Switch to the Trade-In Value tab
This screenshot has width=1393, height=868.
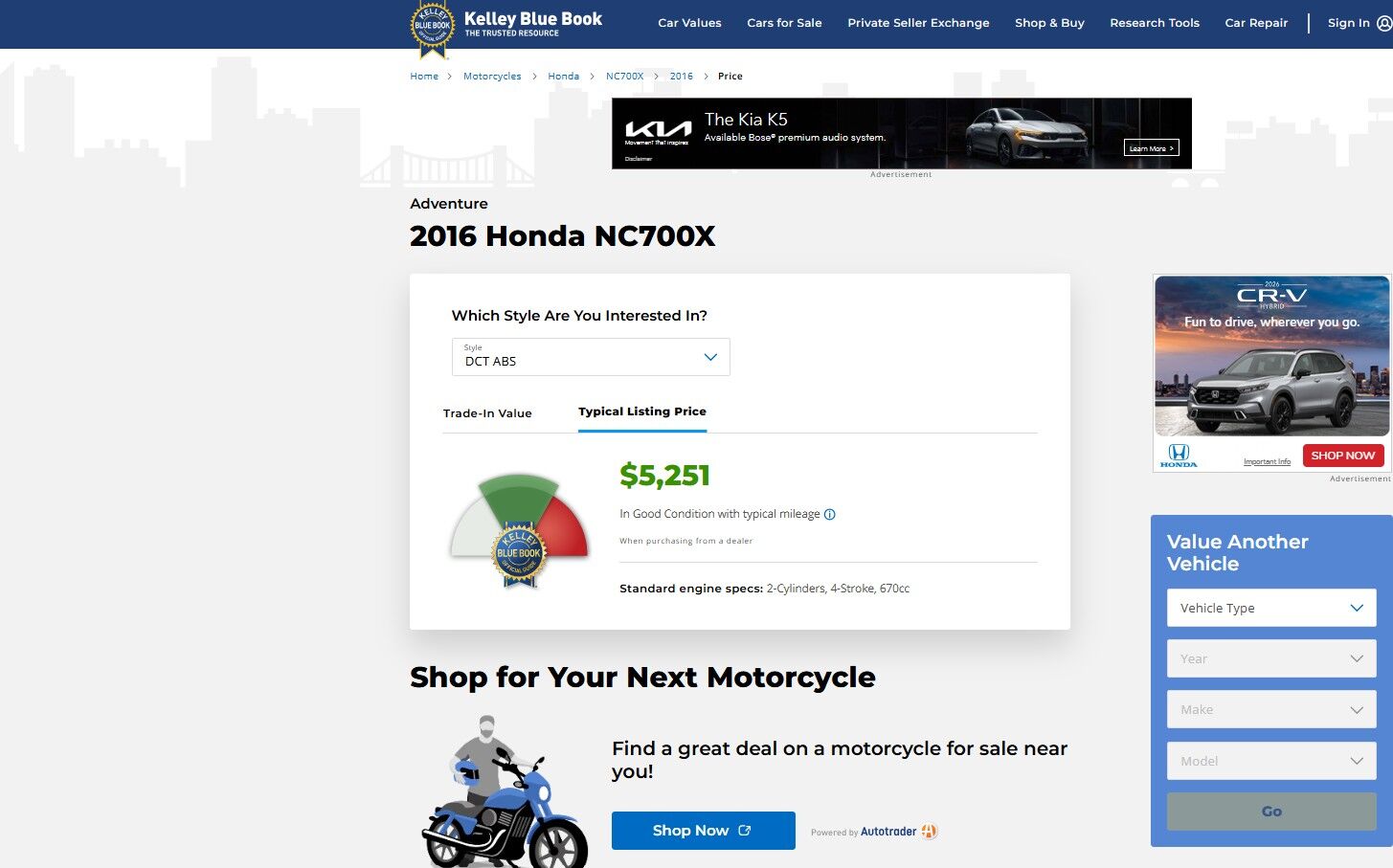point(487,413)
